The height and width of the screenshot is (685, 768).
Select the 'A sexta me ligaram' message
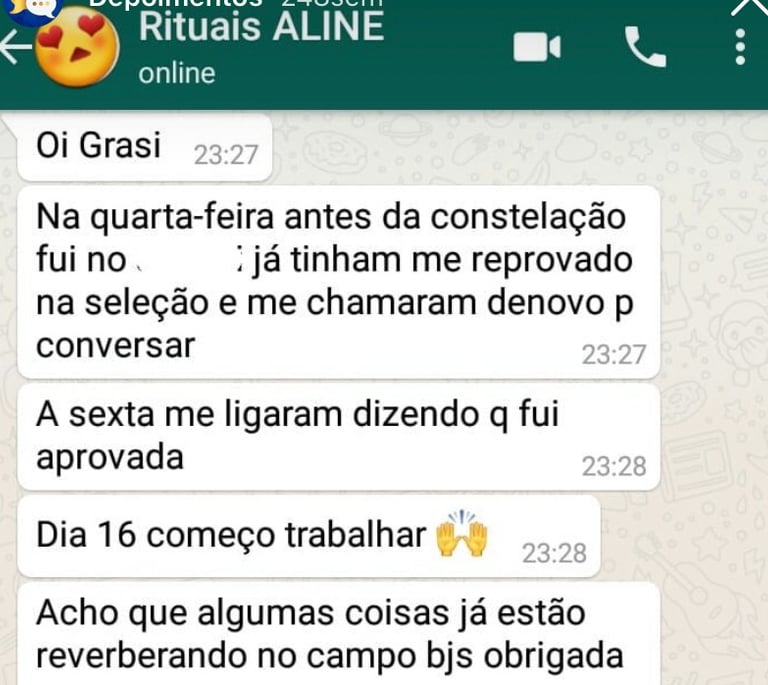338,437
